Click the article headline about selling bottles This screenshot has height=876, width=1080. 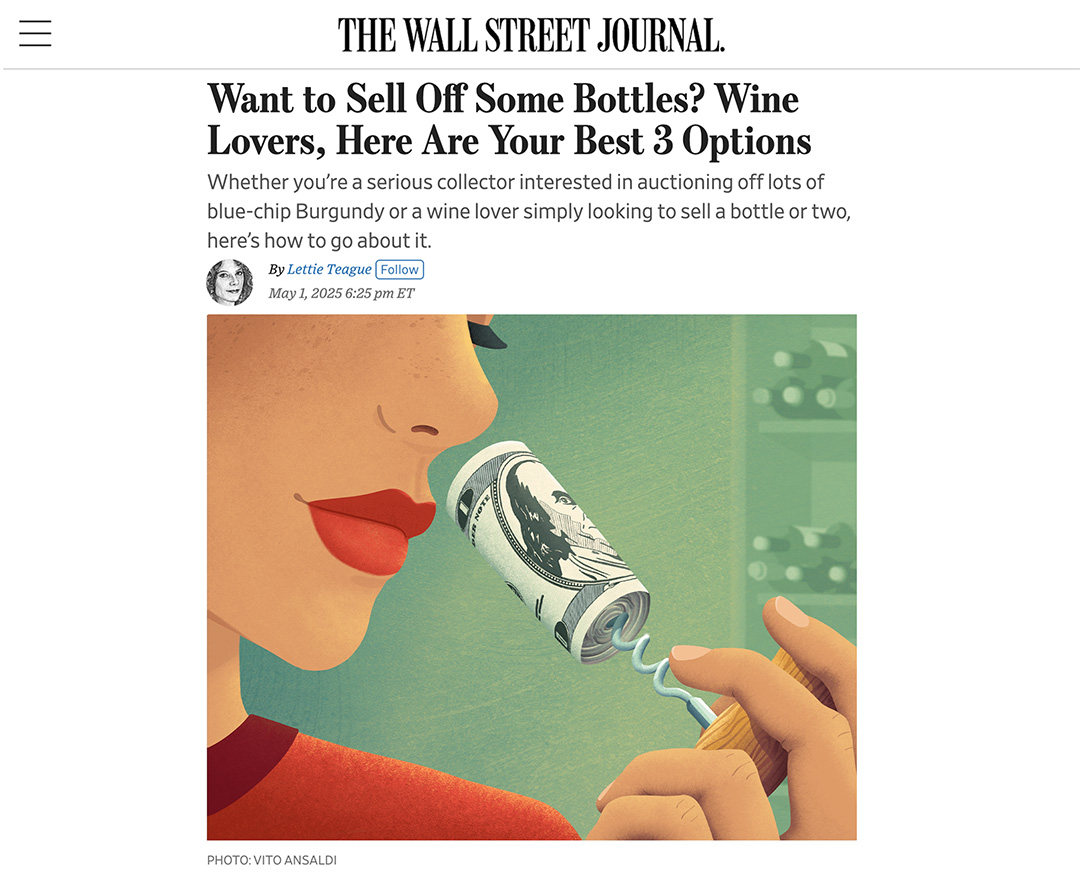(x=509, y=119)
